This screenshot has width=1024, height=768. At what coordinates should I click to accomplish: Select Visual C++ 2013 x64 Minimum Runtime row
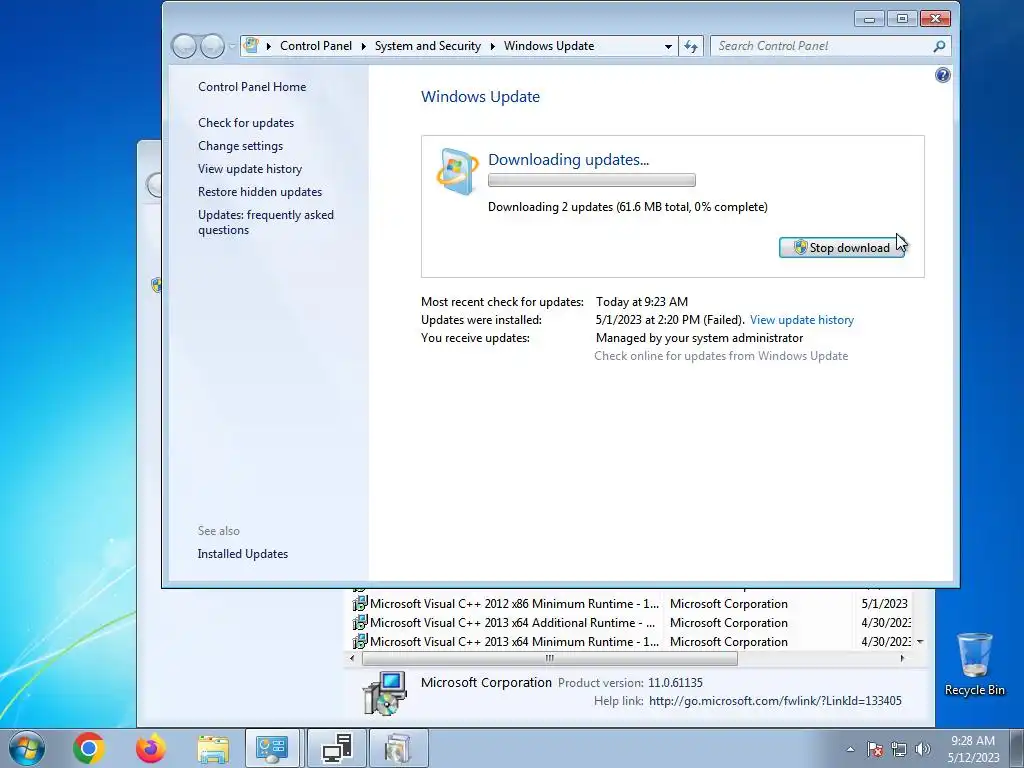coord(632,642)
